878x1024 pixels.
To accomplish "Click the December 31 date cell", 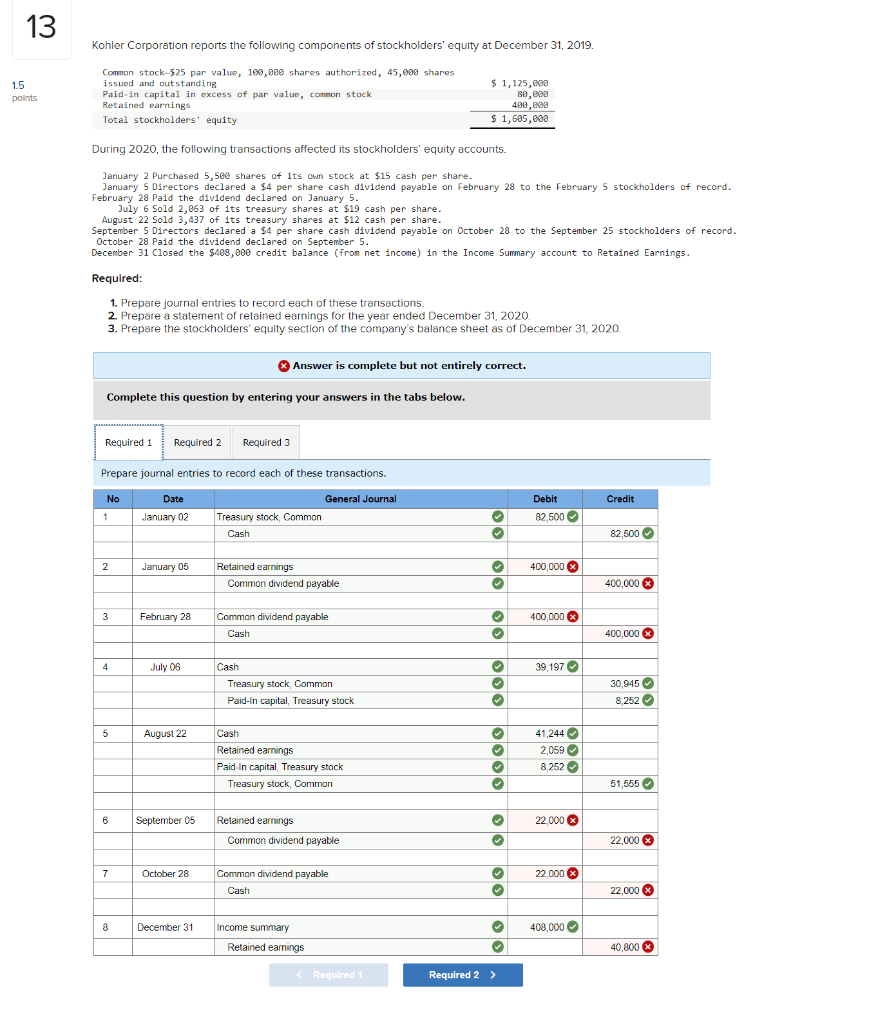I will coord(173,927).
